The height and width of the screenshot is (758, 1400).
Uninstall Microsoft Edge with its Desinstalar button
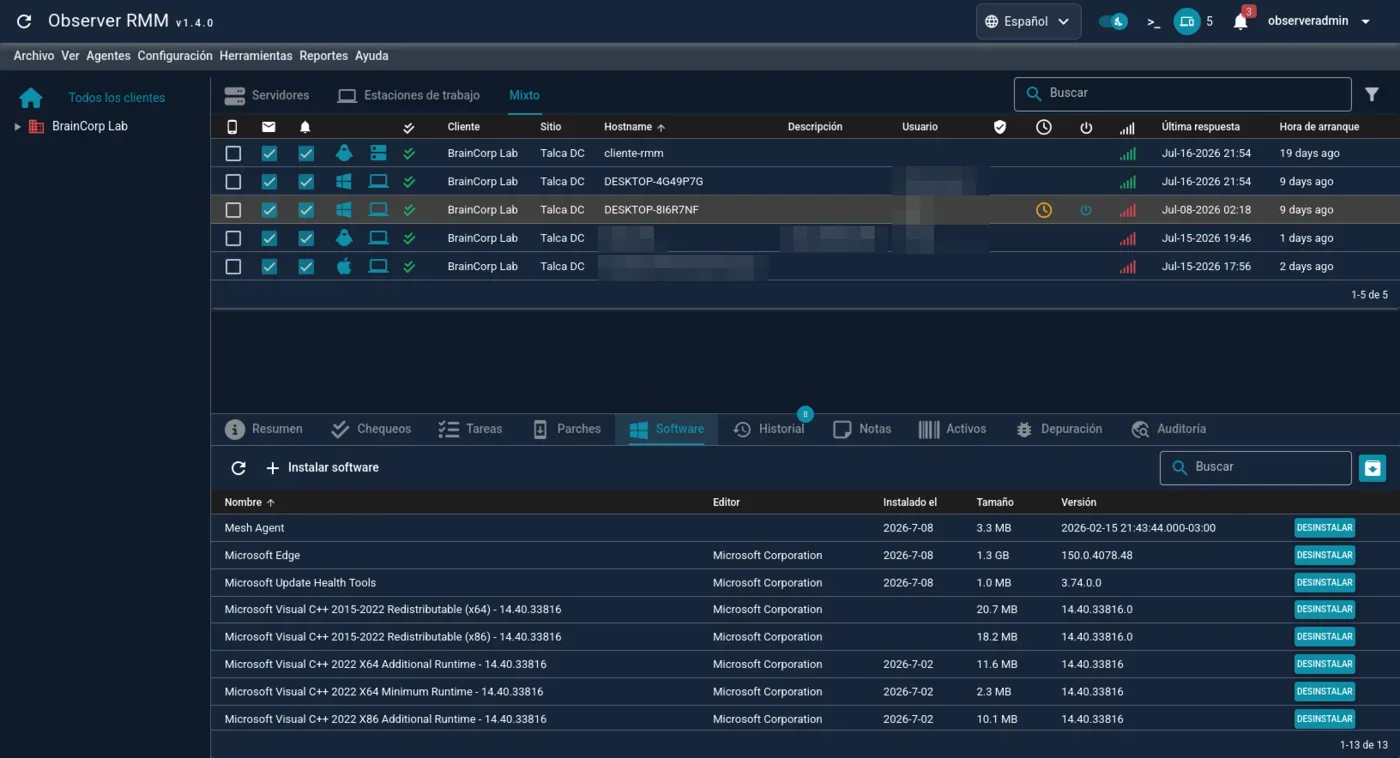point(1324,555)
